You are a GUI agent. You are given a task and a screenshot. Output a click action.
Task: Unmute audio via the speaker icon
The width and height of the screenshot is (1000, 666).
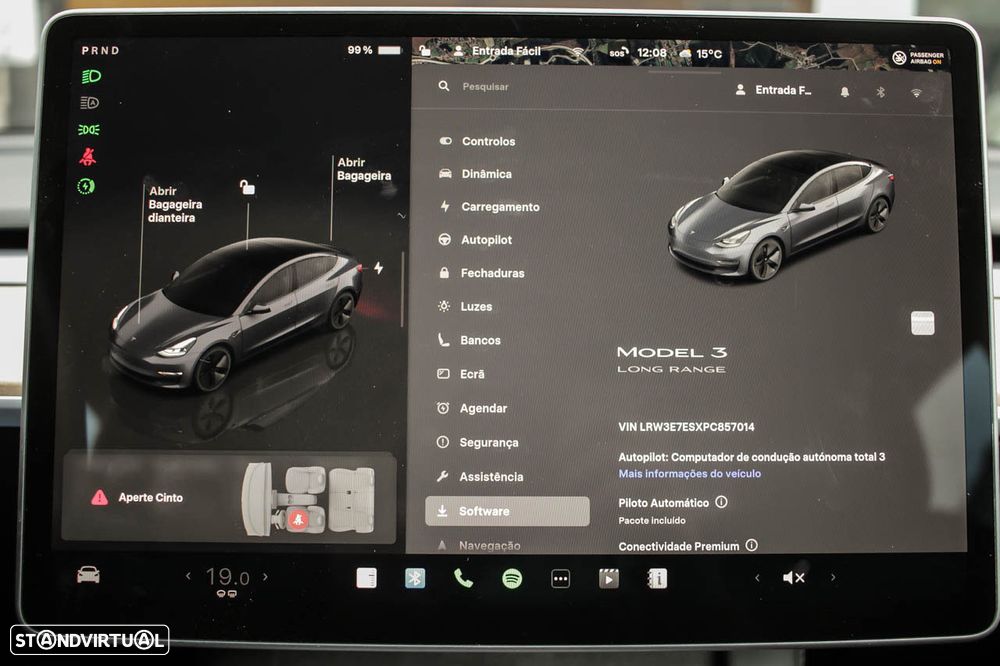[794, 577]
